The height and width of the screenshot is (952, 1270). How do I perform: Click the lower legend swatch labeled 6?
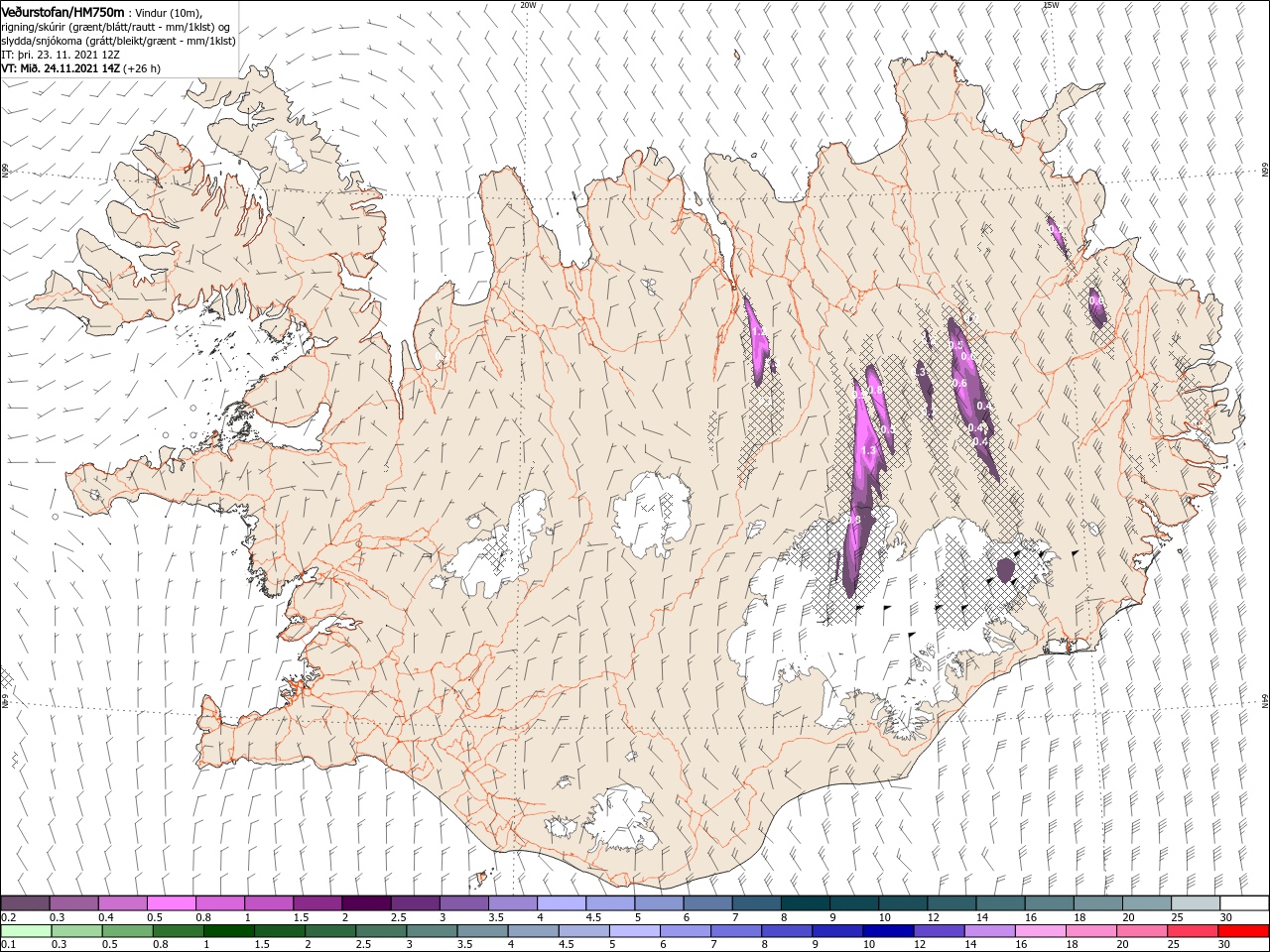(x=685, y=931)
